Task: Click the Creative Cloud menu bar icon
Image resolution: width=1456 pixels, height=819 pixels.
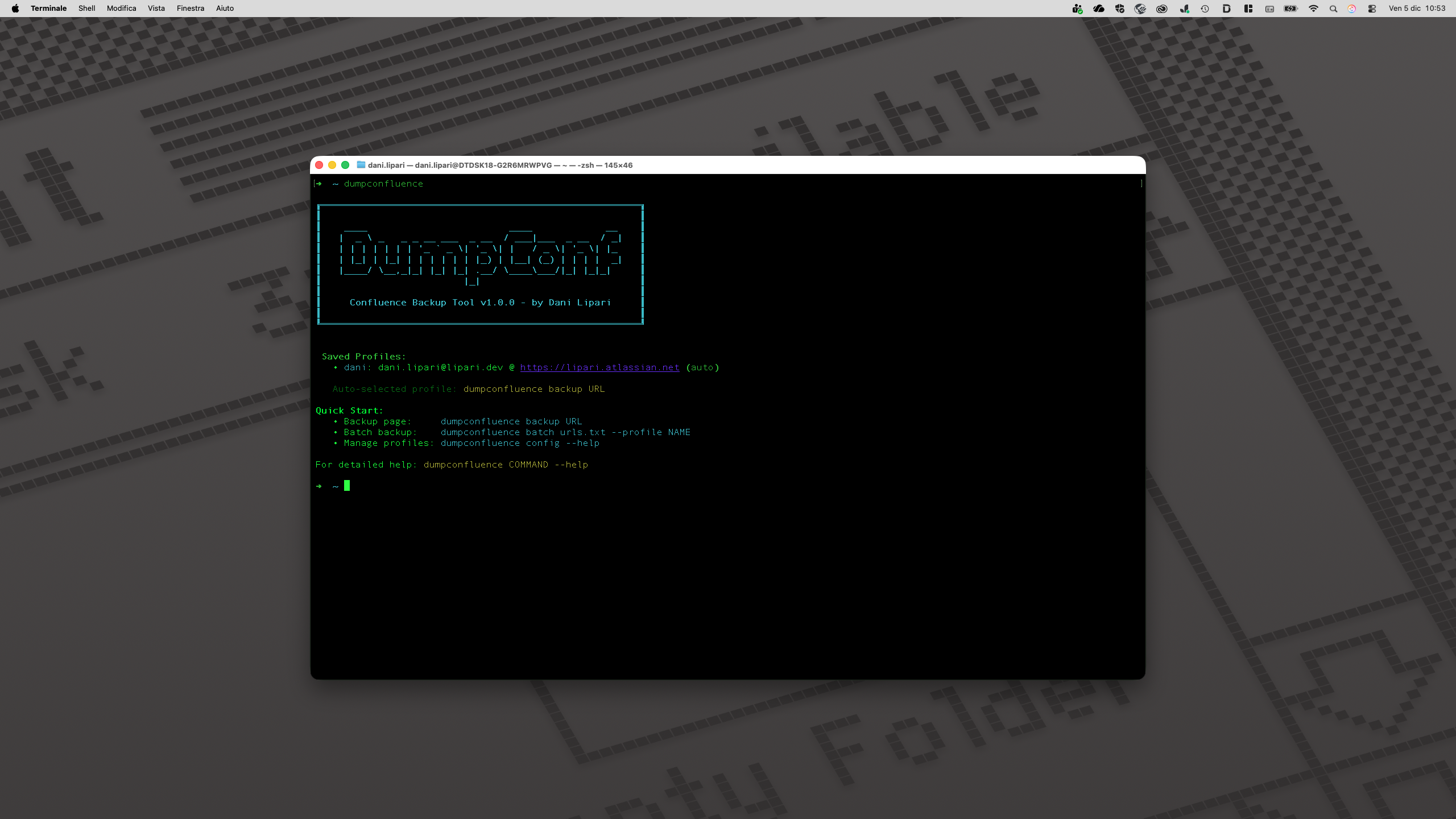Action: (x=1162, y=9)
